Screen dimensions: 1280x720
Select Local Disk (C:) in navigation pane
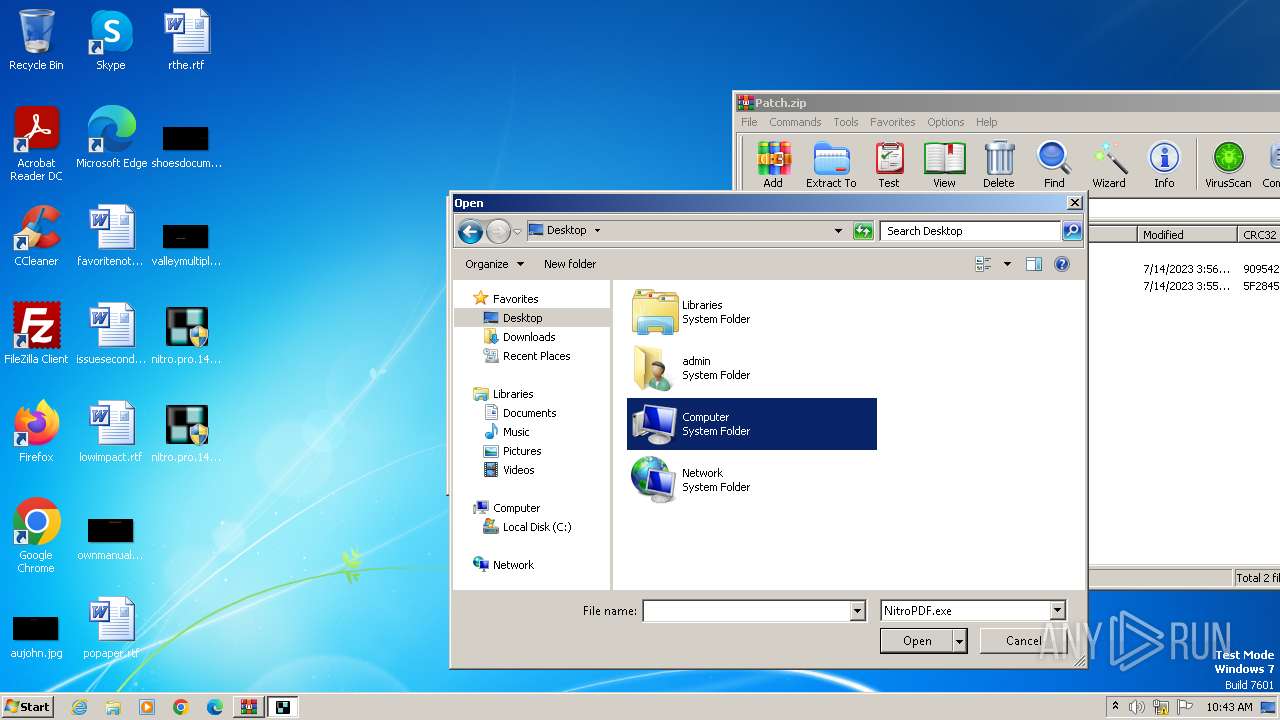537,527
